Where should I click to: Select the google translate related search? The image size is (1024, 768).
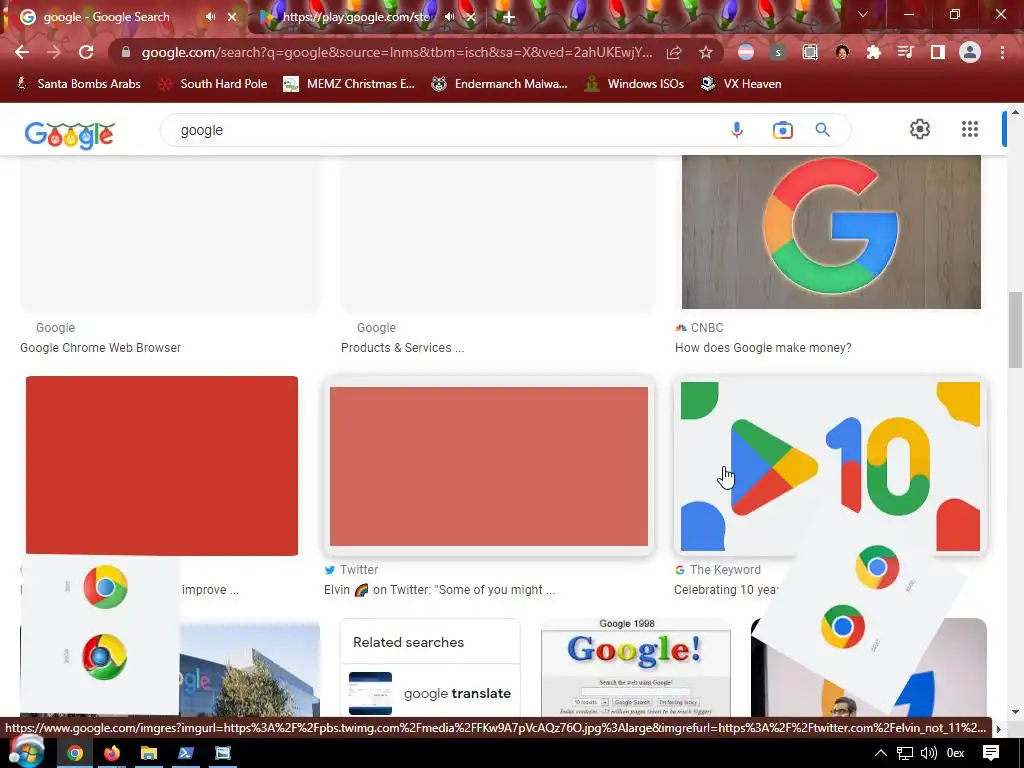click(x=430, y=694)
